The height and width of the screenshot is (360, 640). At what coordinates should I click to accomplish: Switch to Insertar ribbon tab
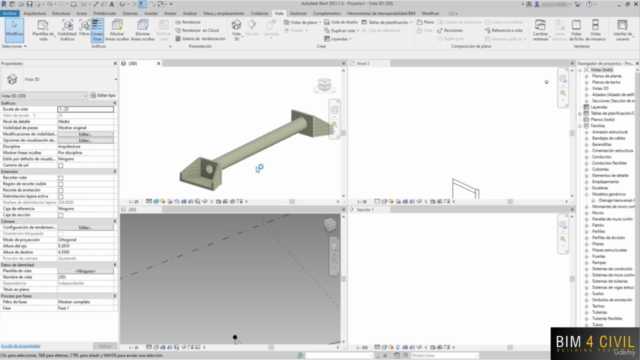pos(151,13)
